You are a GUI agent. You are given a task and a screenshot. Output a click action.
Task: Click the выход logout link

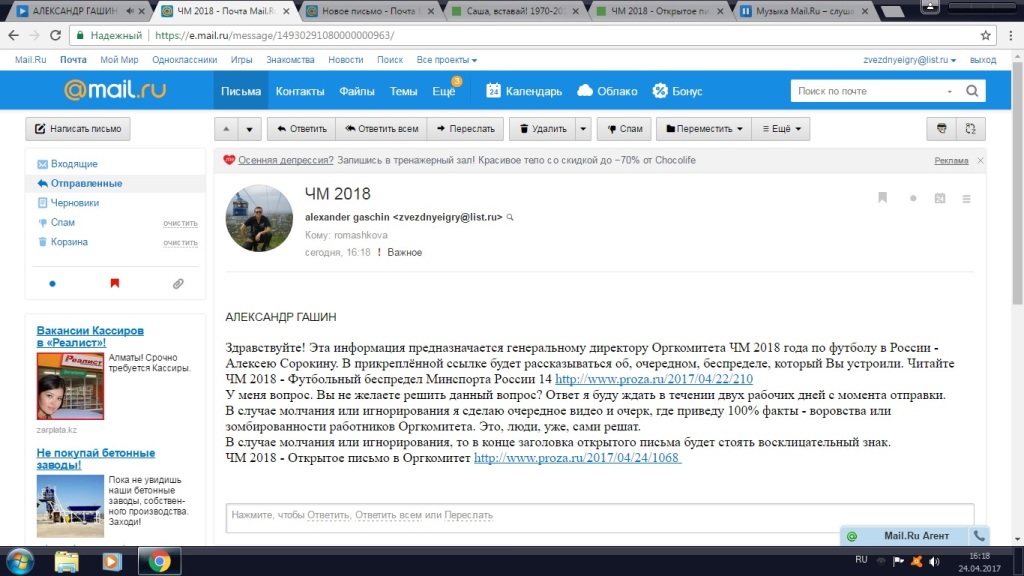983,59
